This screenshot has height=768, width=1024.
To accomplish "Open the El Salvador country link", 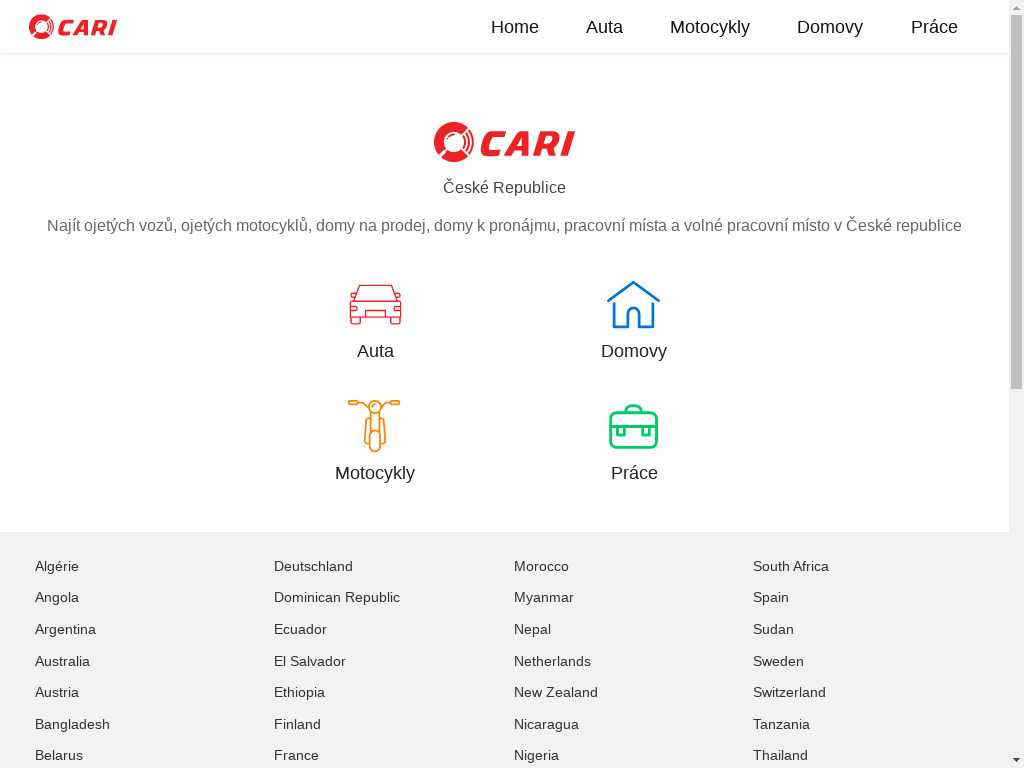I will (310, 662).
